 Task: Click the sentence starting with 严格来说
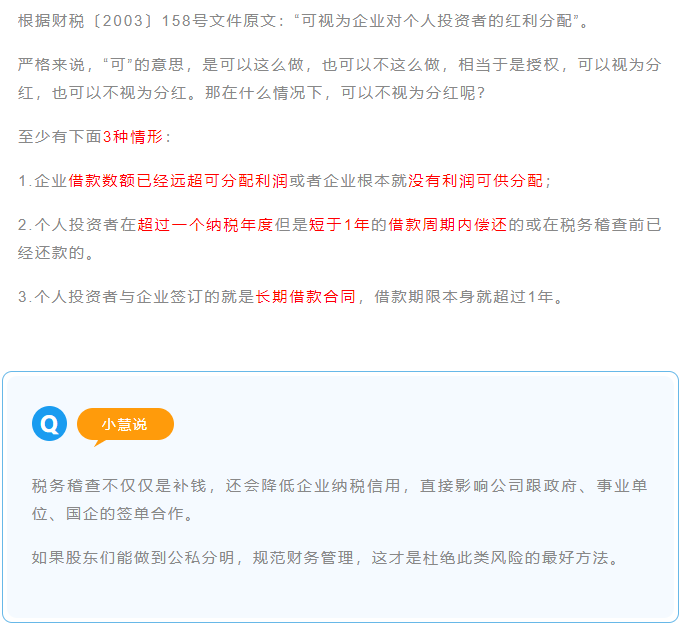click(x=340, y=66)
